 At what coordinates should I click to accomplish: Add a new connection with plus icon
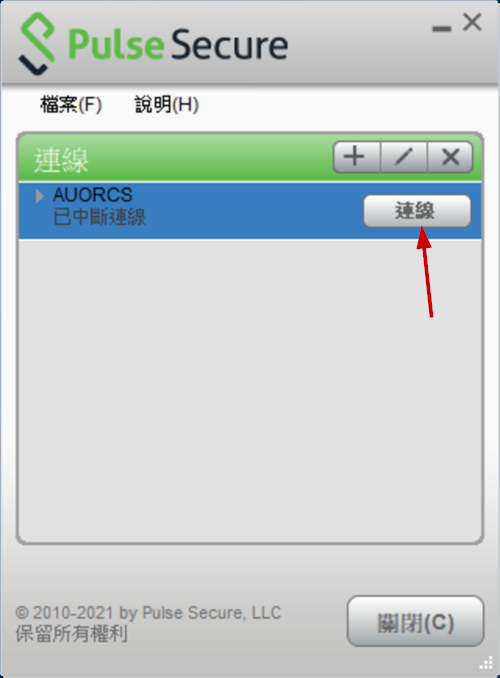coord(356,157)
